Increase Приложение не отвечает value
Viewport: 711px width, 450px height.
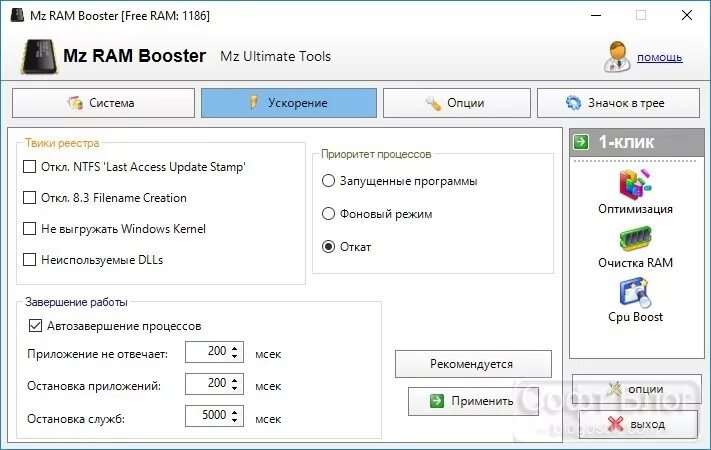234,348
